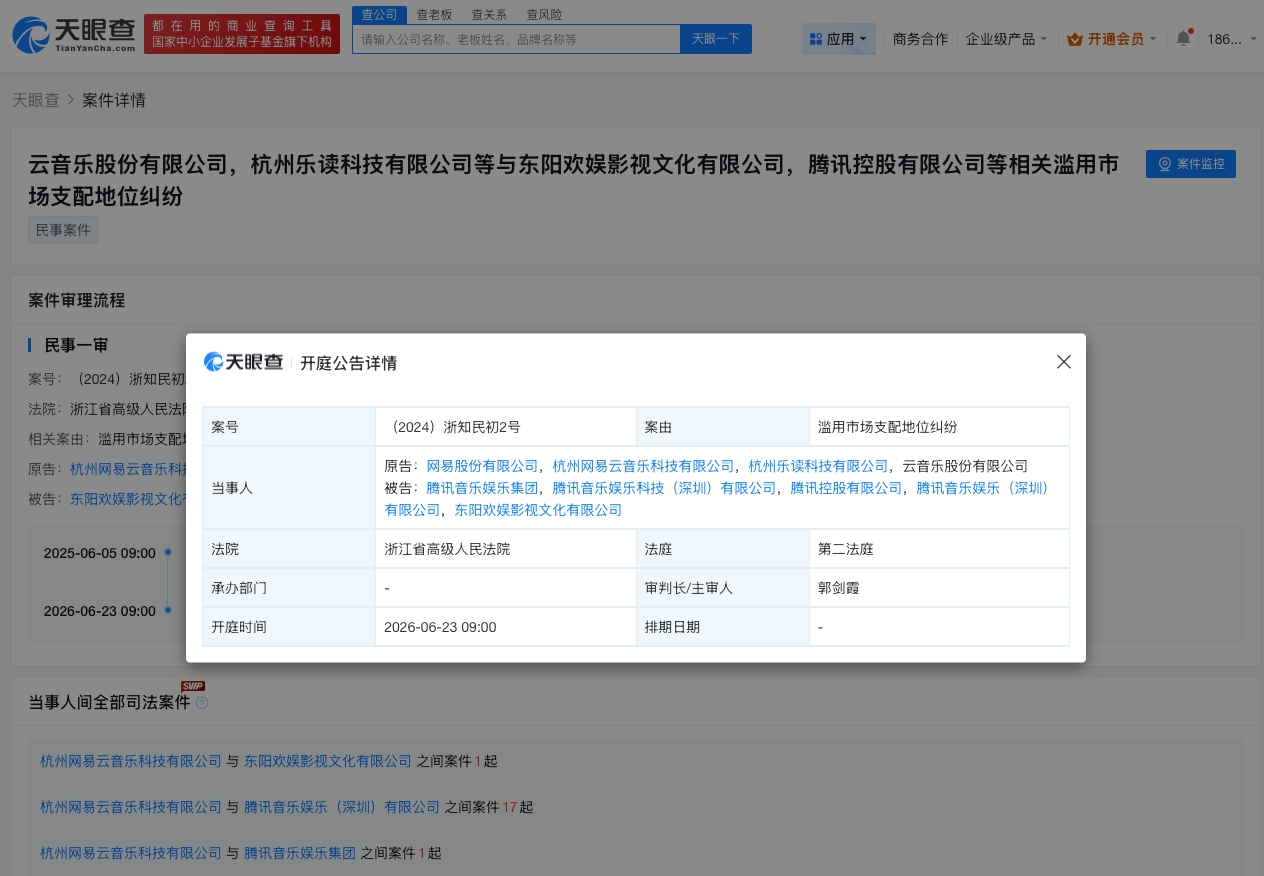Select background timeline entry 2026-06-23 09:00
The width and height of the screenshot is (1264, 876).
click(x=100, y=611)
